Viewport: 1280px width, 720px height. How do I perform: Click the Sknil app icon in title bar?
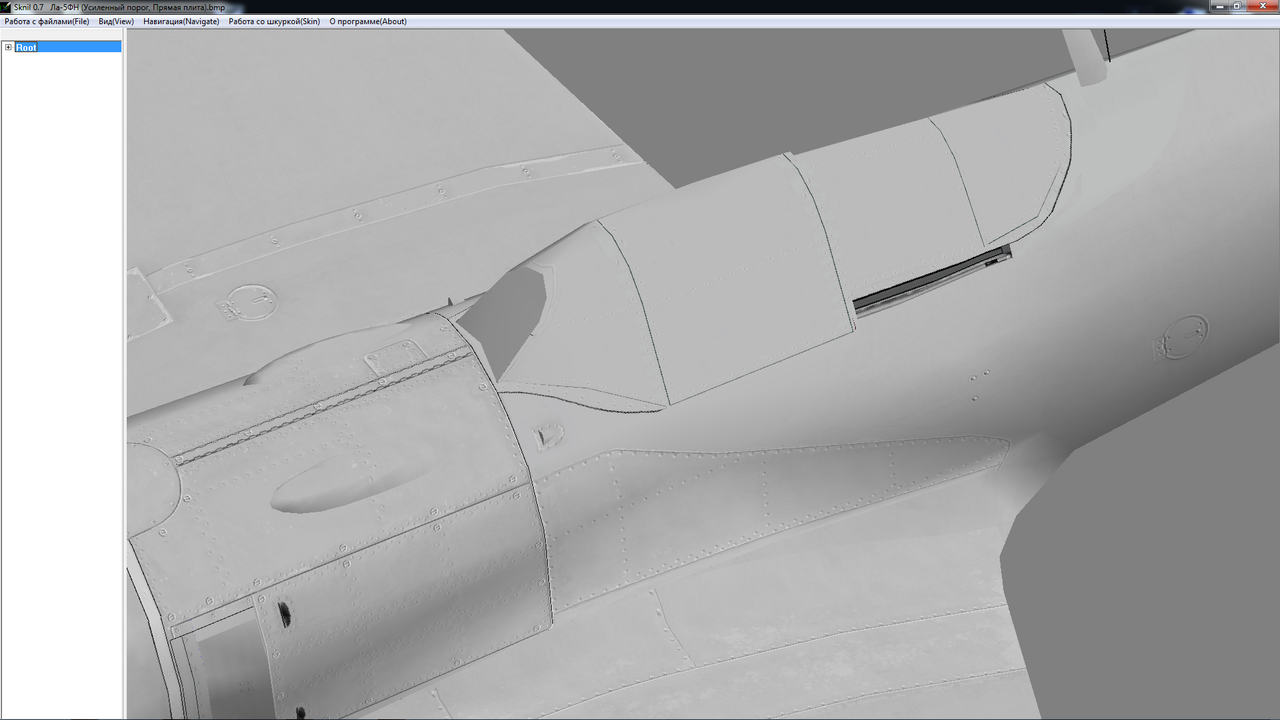(x=6, y=6)
